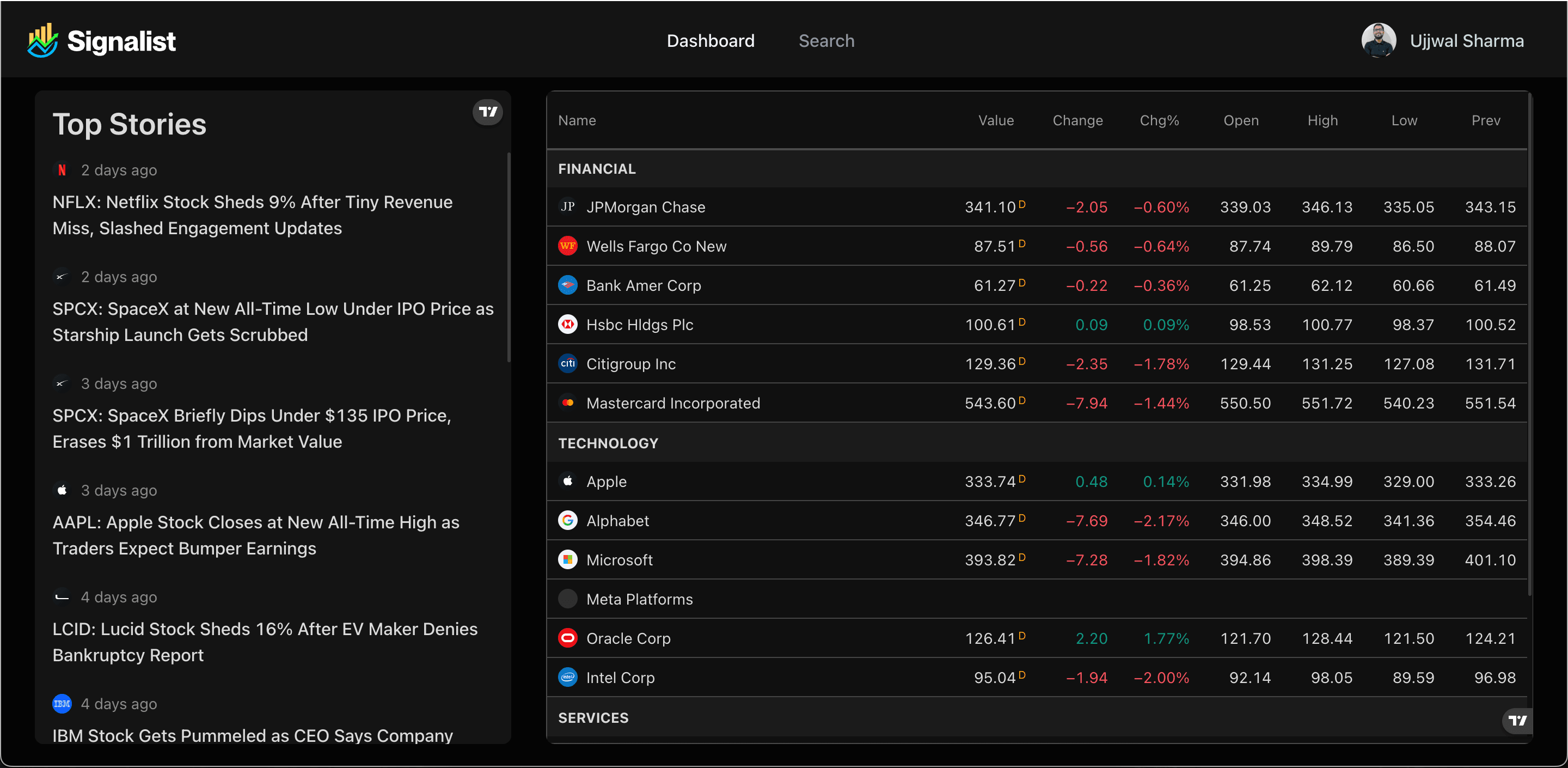Click the Hsbc Hldgs logo icon

567,325
